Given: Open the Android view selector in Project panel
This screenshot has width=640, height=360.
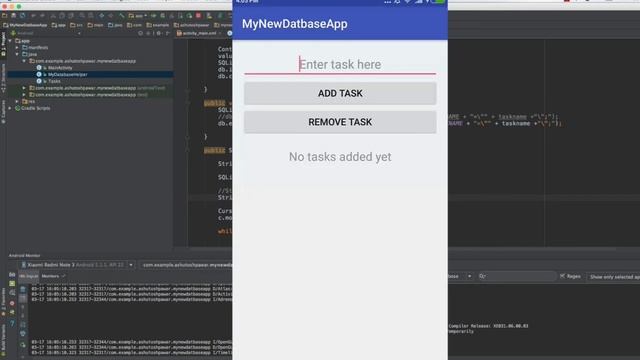Looking at the screenshot, I should (46, 33).
